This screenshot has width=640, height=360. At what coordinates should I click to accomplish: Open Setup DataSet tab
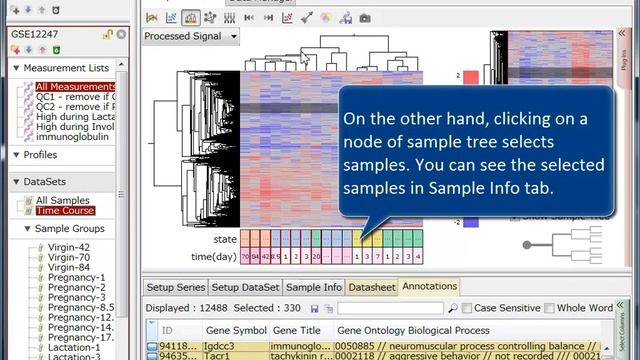[x=245, y=287]
